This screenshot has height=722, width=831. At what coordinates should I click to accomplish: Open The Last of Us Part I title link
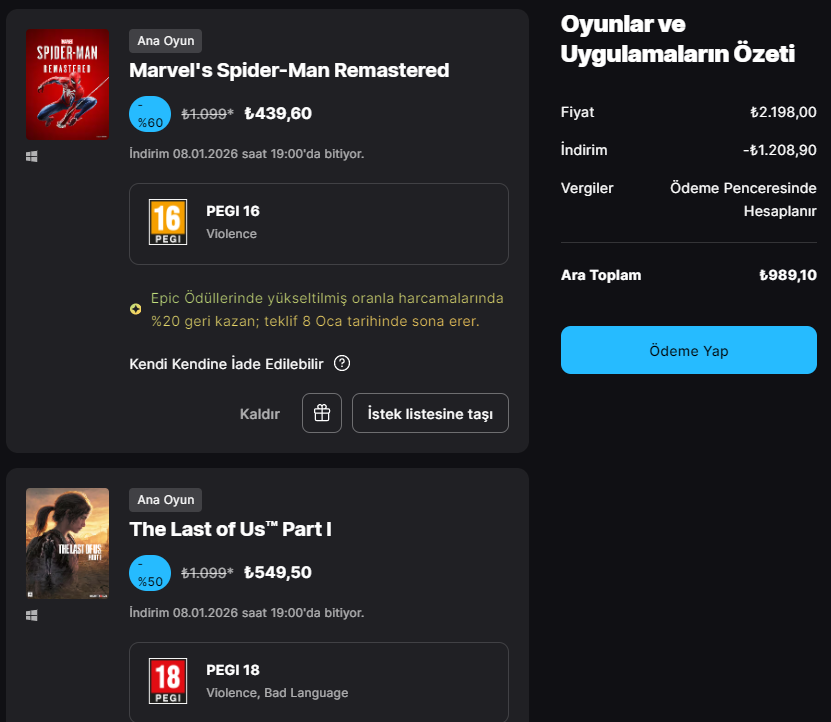(x=231, y=529)
